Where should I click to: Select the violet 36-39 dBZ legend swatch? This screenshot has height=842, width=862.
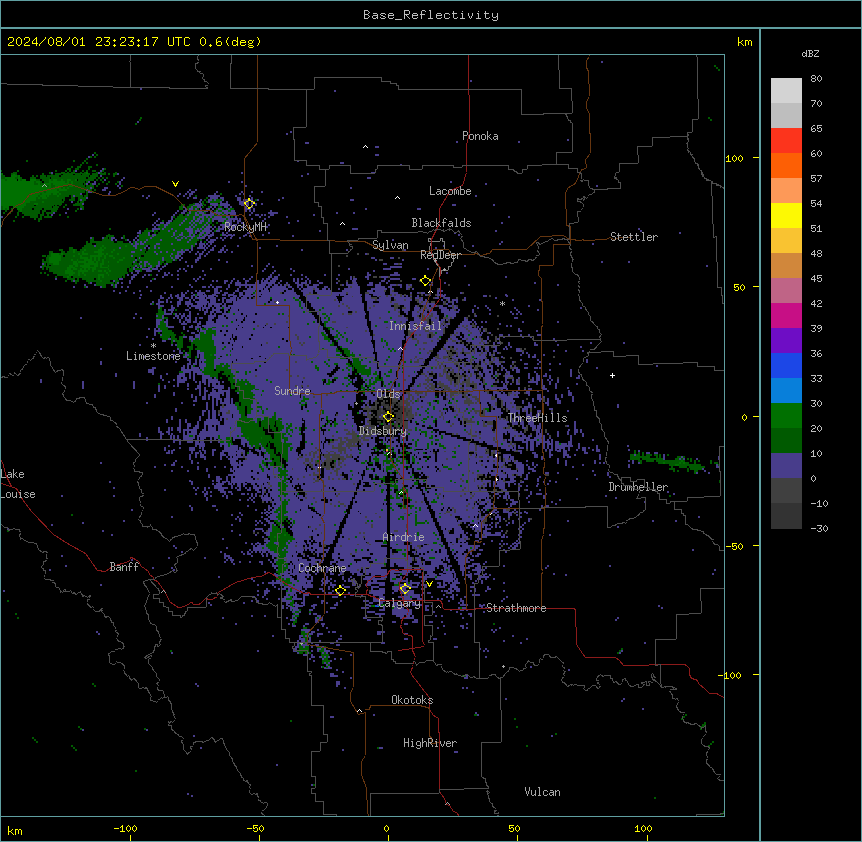coord(786,341)
